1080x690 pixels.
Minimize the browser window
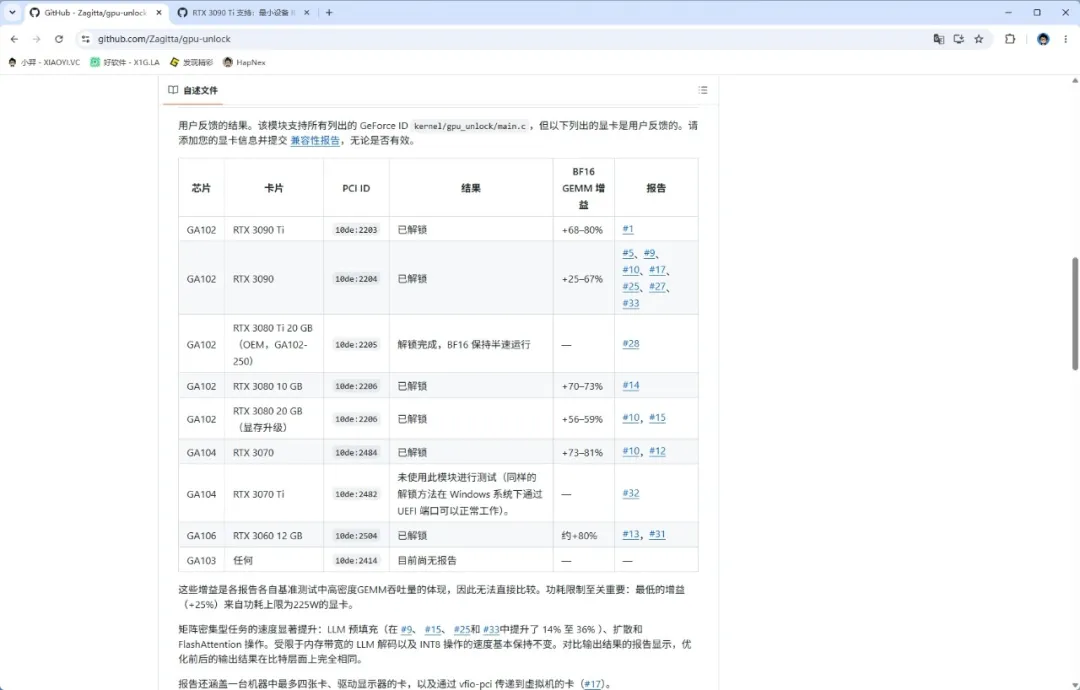point(1008,12)
